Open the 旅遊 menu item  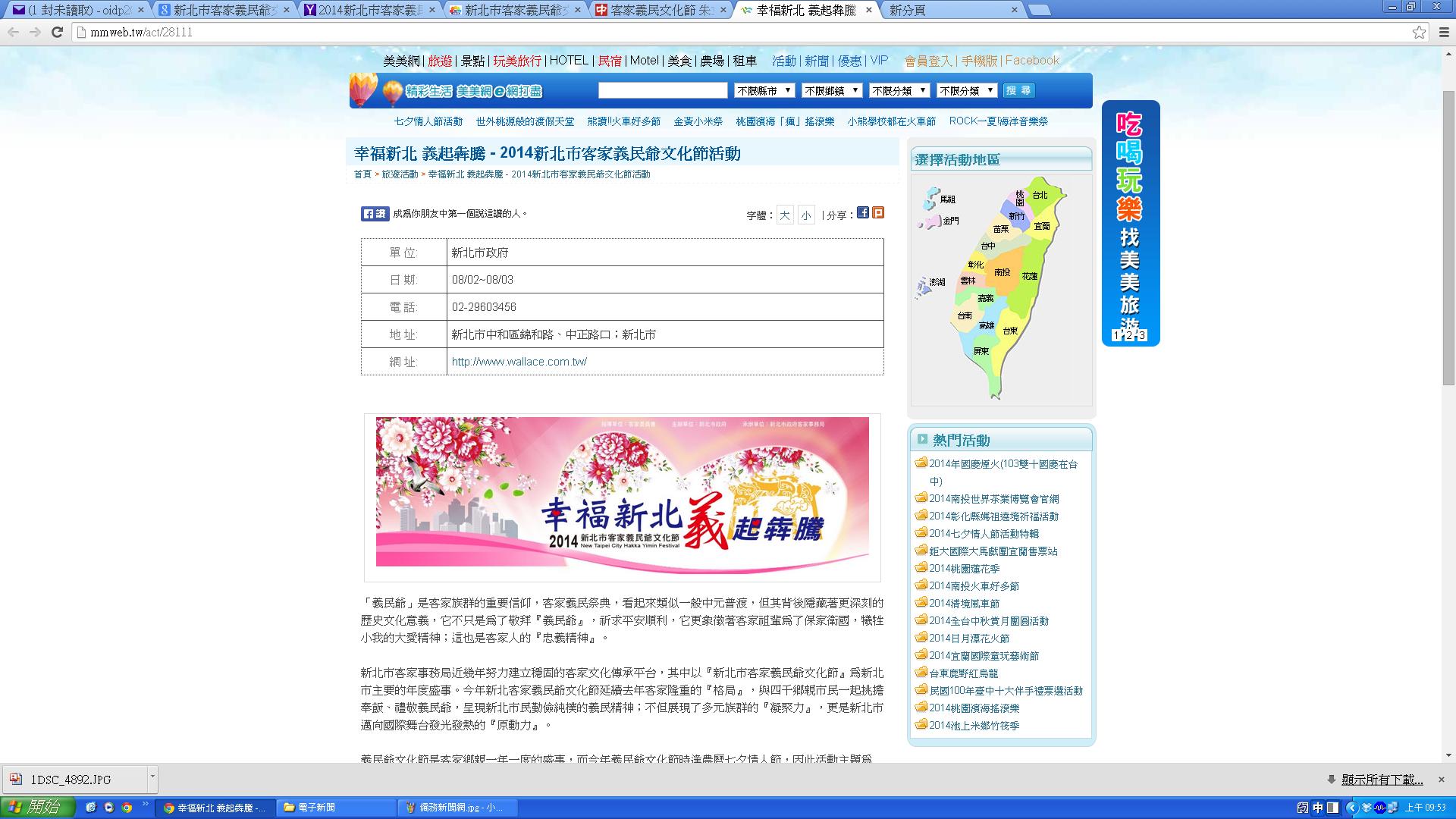point(440,61)
